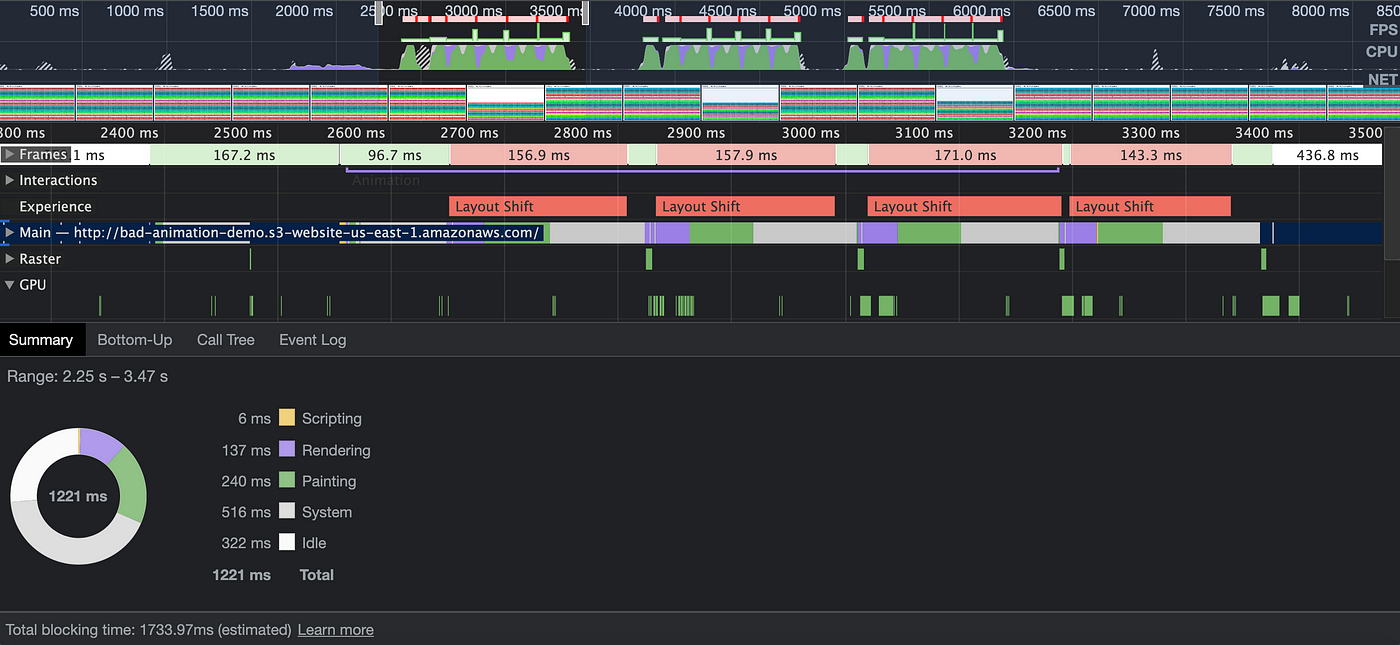Image resolution: width=1400 pixels, height=645 pixels.
Task: Click the Learn more link
Action: pos(335,630)
